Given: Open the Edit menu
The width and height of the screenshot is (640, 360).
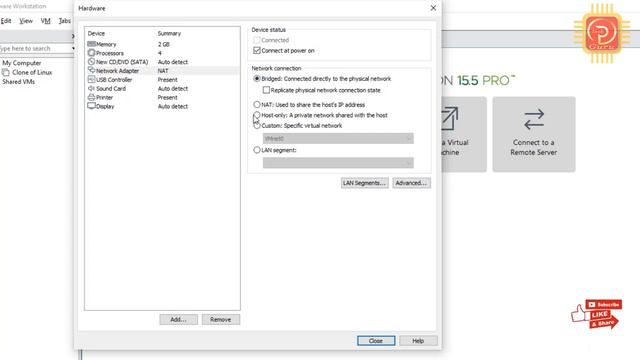Looking at the screenshot, I should click(x=6, y=21).
